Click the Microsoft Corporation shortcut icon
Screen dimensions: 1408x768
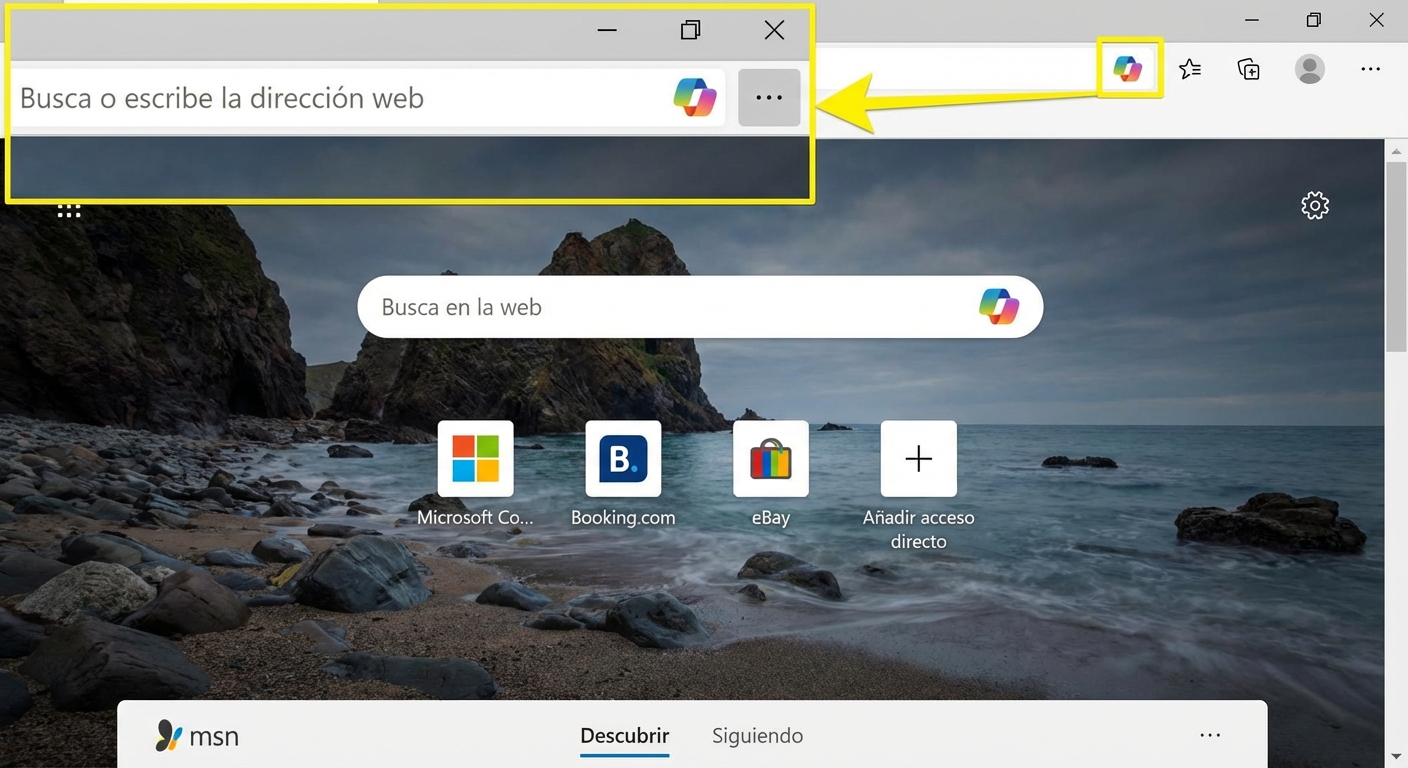[x=475, y=458]
